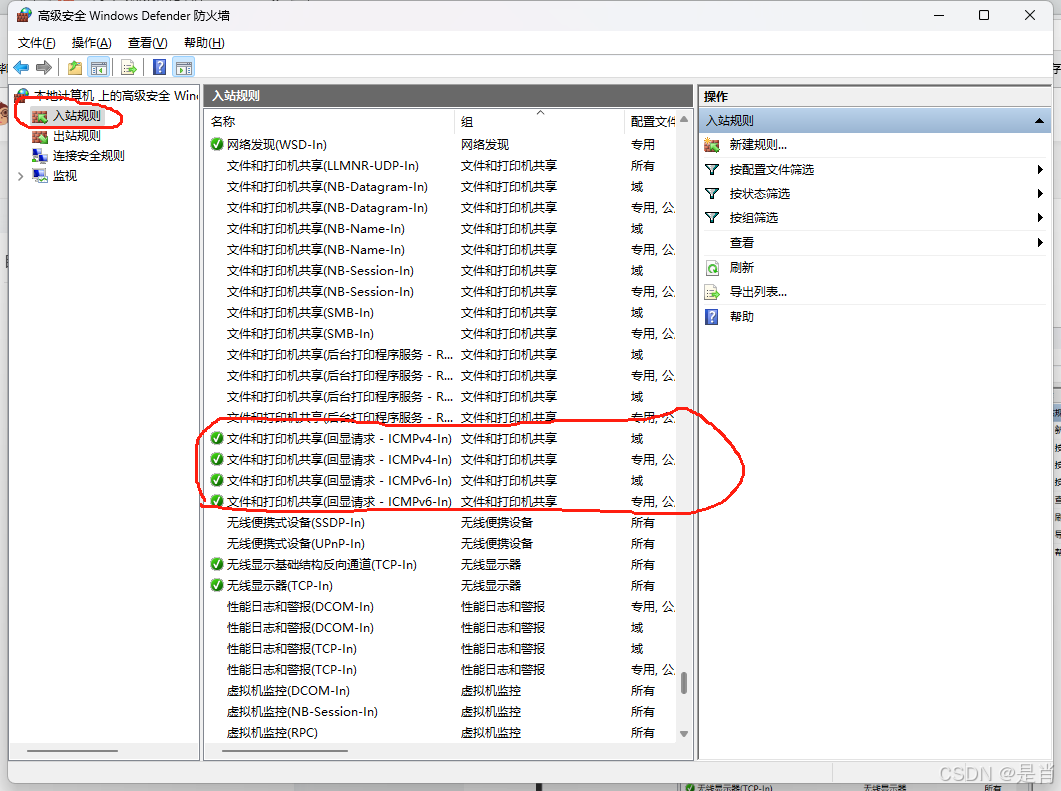Screen dimensions: 1061x791
Task: Open 查看 submenu arrow in actions
Action: click(1040, 243)
